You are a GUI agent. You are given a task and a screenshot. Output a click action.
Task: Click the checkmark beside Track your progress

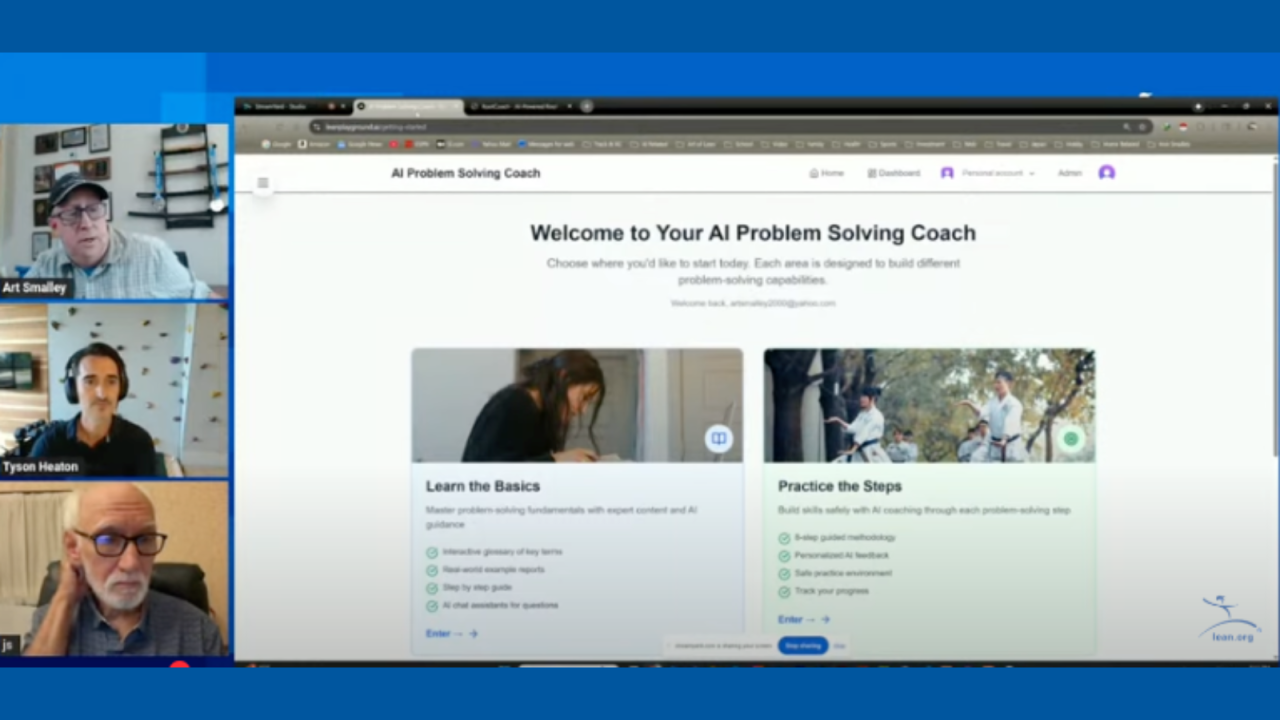point(784,591)
